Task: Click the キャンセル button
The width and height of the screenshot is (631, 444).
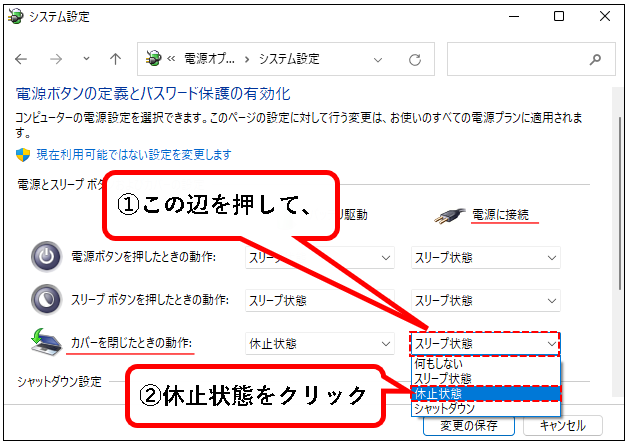Action: (563, 426)
